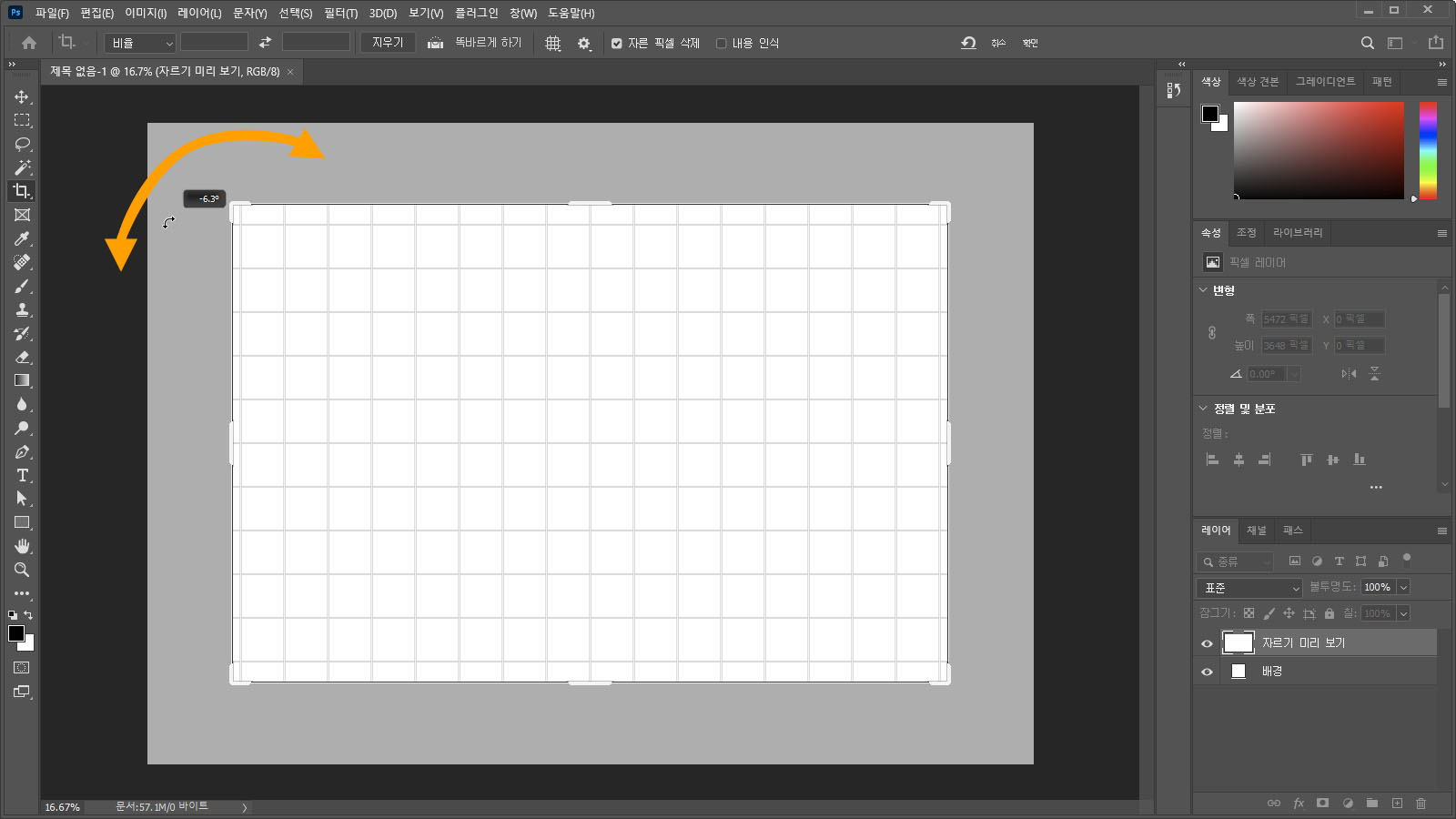The image size is (1456, 819).
Task: Hide the 배경 layer
Action: tap(1207, 672)
